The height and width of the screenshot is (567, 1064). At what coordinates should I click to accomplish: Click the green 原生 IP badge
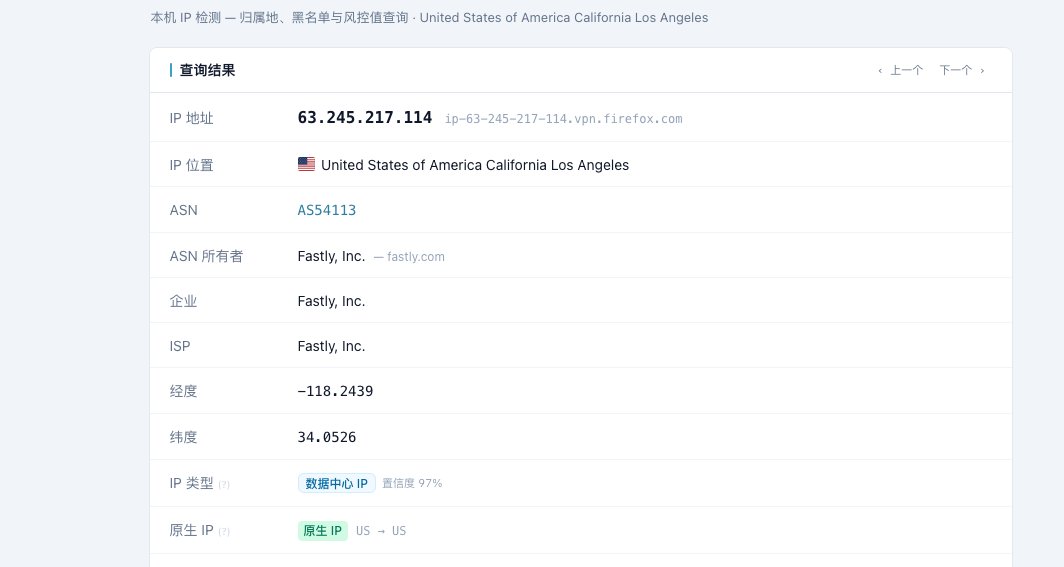[322, 530]
